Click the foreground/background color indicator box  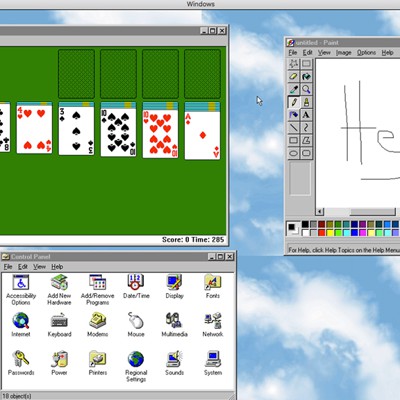(293, 229)
